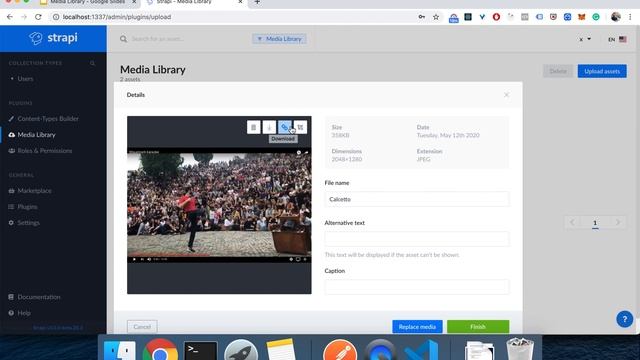Image resolution: width=640 pixels, height=360 pixels.
Task: Select page 1 in pagination
Action: pyautogui.click(x=595, y=223)
